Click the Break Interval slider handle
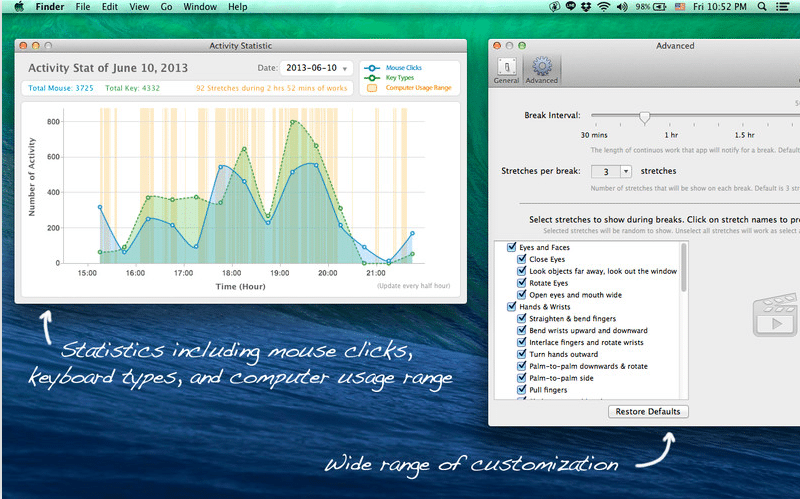 pyautogui.click(x=644, y=117)
